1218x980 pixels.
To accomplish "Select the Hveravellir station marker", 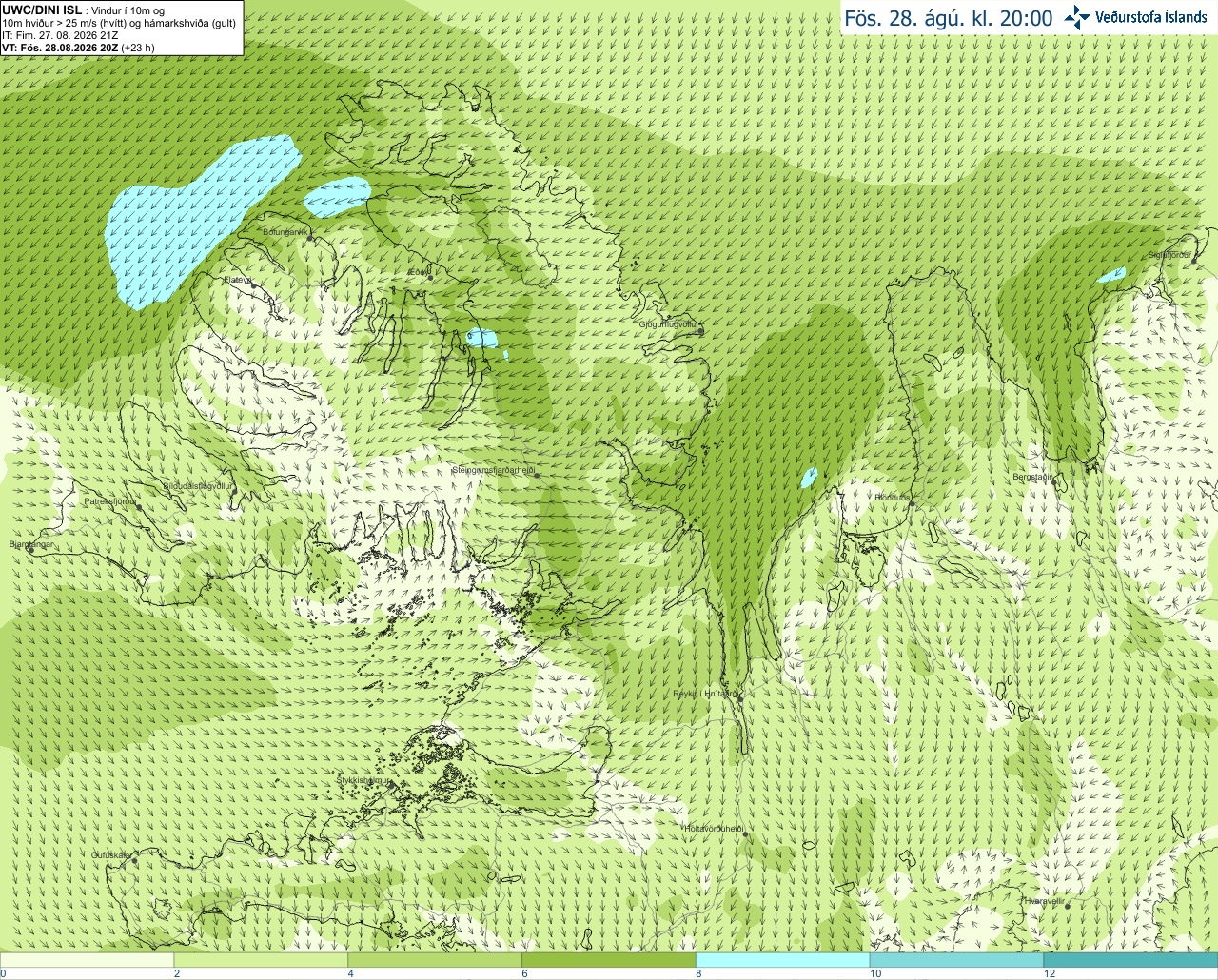I will pos(1068,906).
